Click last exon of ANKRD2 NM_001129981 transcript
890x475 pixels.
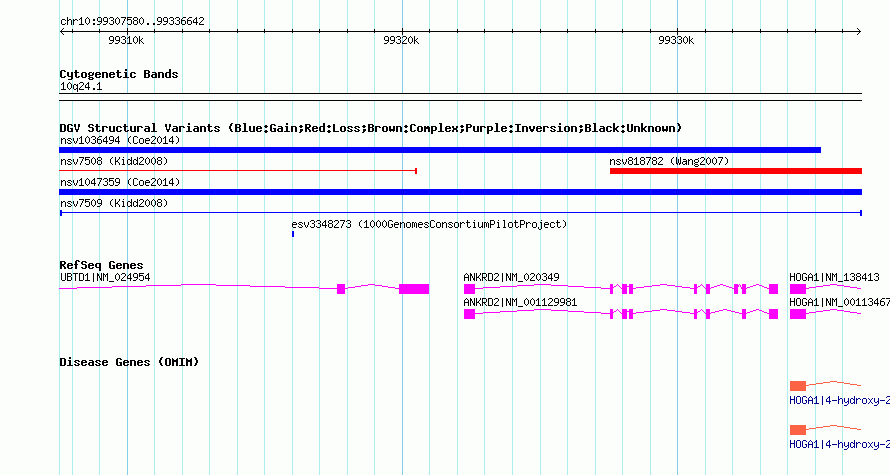click(773, 314)
